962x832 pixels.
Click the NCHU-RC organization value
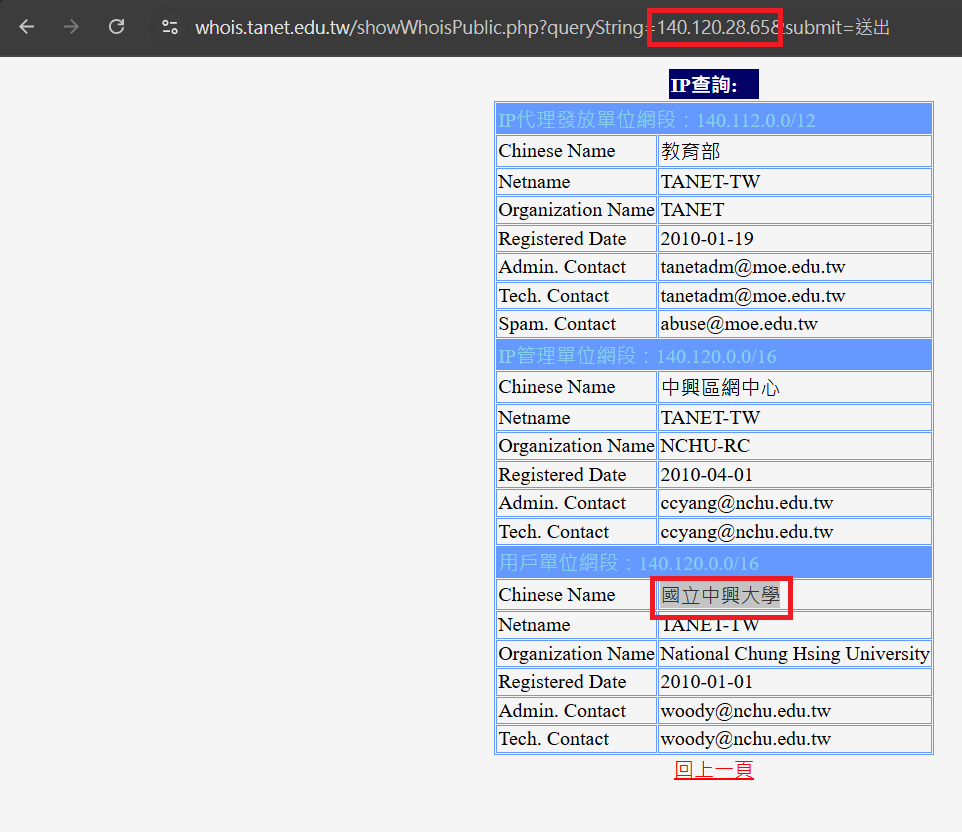[795, 446]
